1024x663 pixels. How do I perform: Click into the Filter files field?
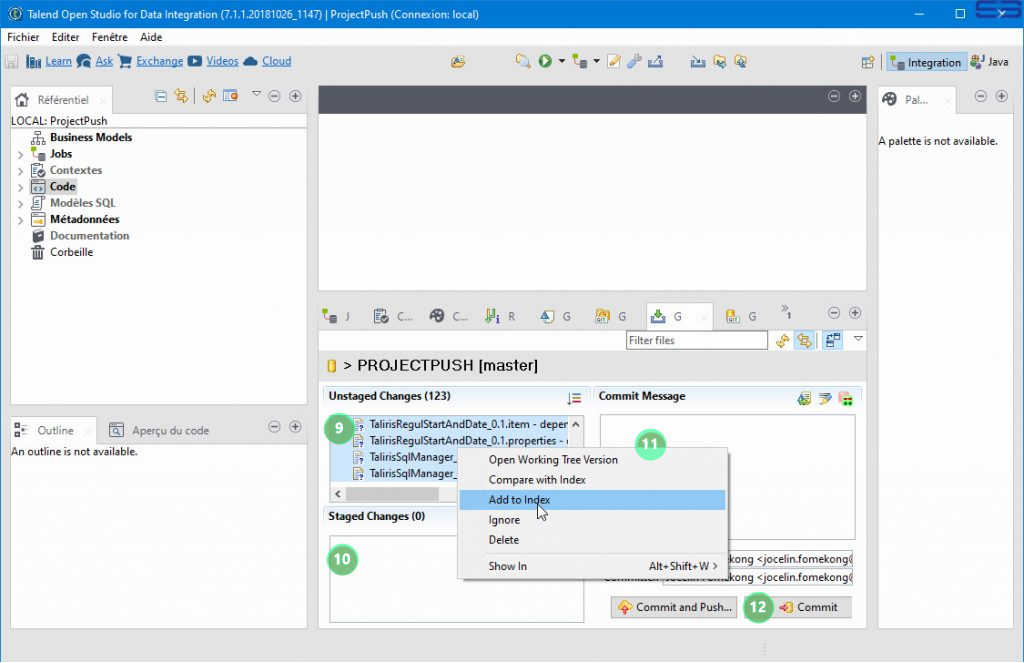pos(695,341)
